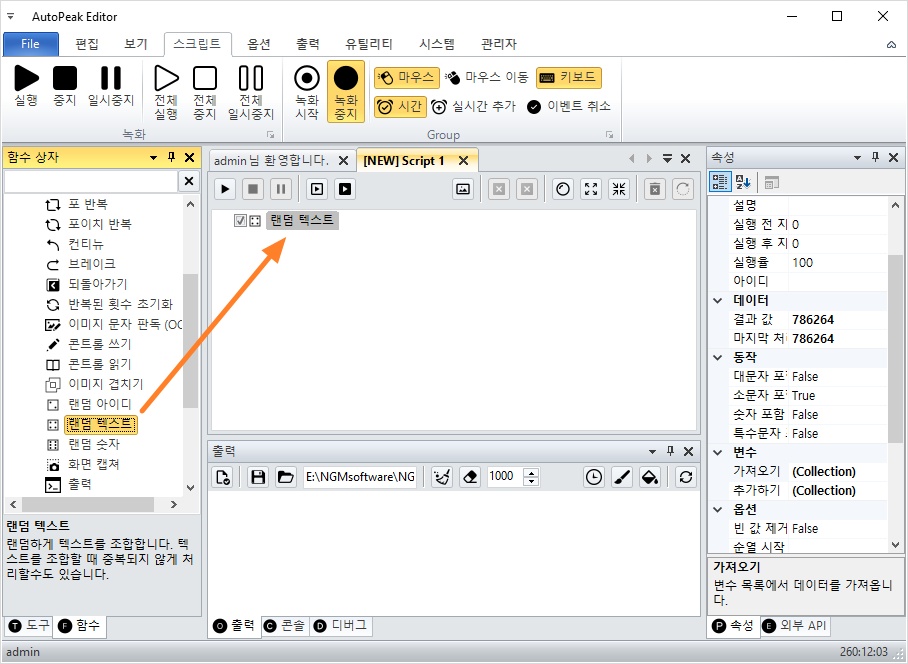The width and height of the screenshot is (908, 664).
Task: Switch to the 시스템 ribbon tab
Action: [437, 44]
